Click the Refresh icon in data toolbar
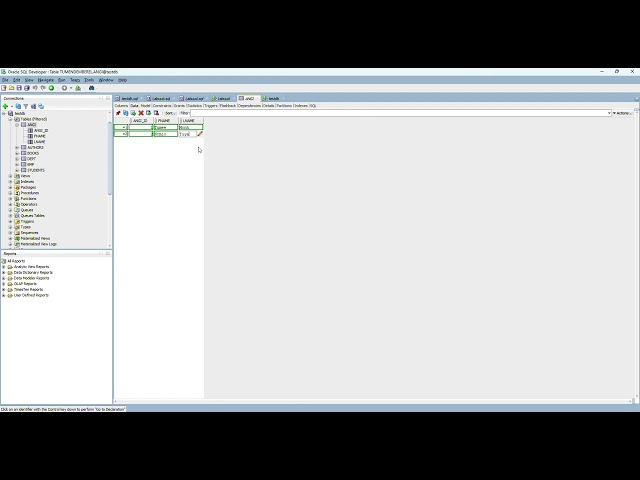Viewport: 640px width, 480px height. (126, 113)
